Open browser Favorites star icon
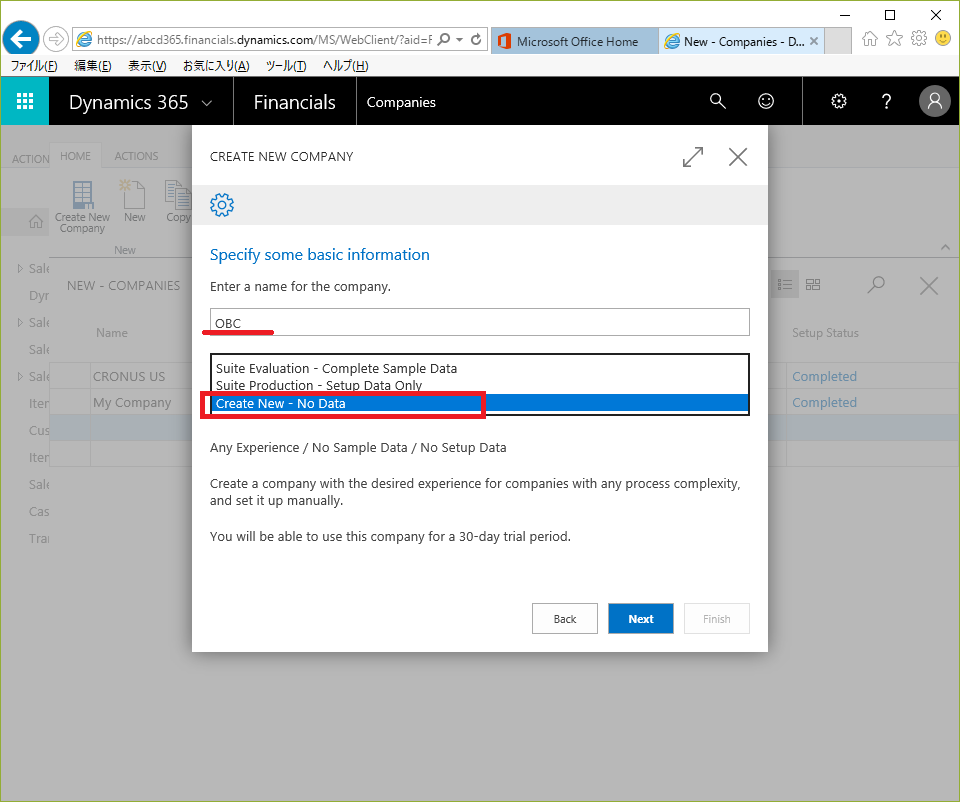960x802 pixels. coord(894,39)
